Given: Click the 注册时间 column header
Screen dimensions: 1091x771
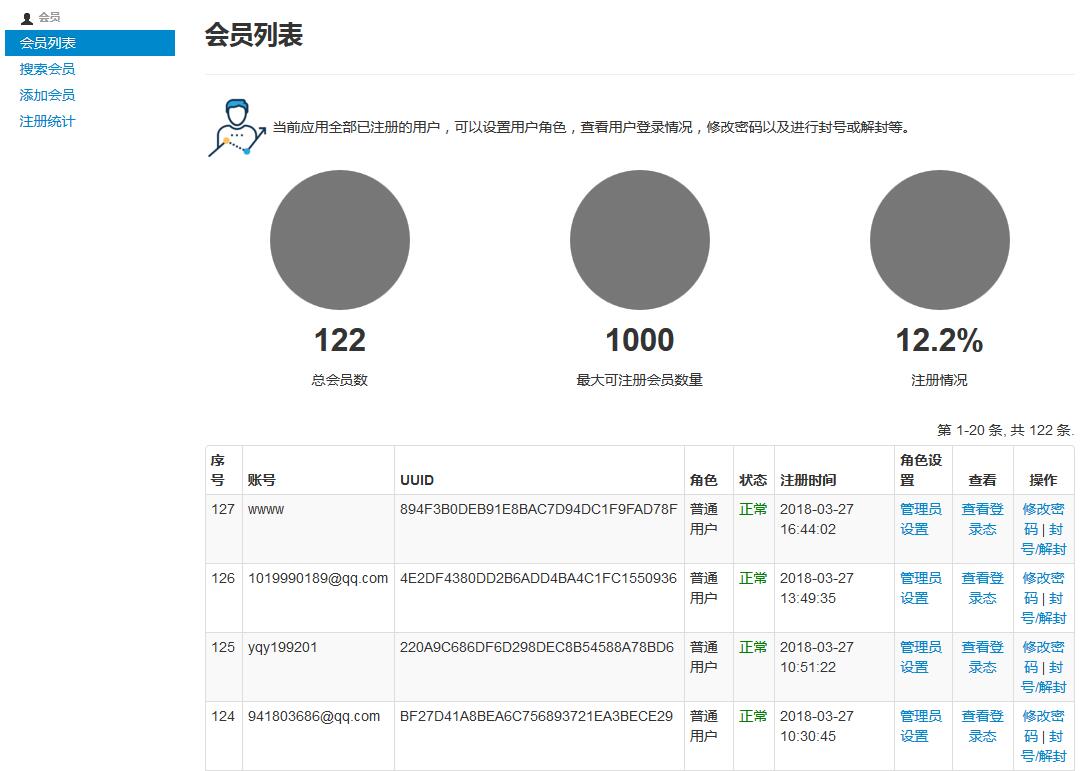Looking at the screenshot, I should (x=808, y=480).
